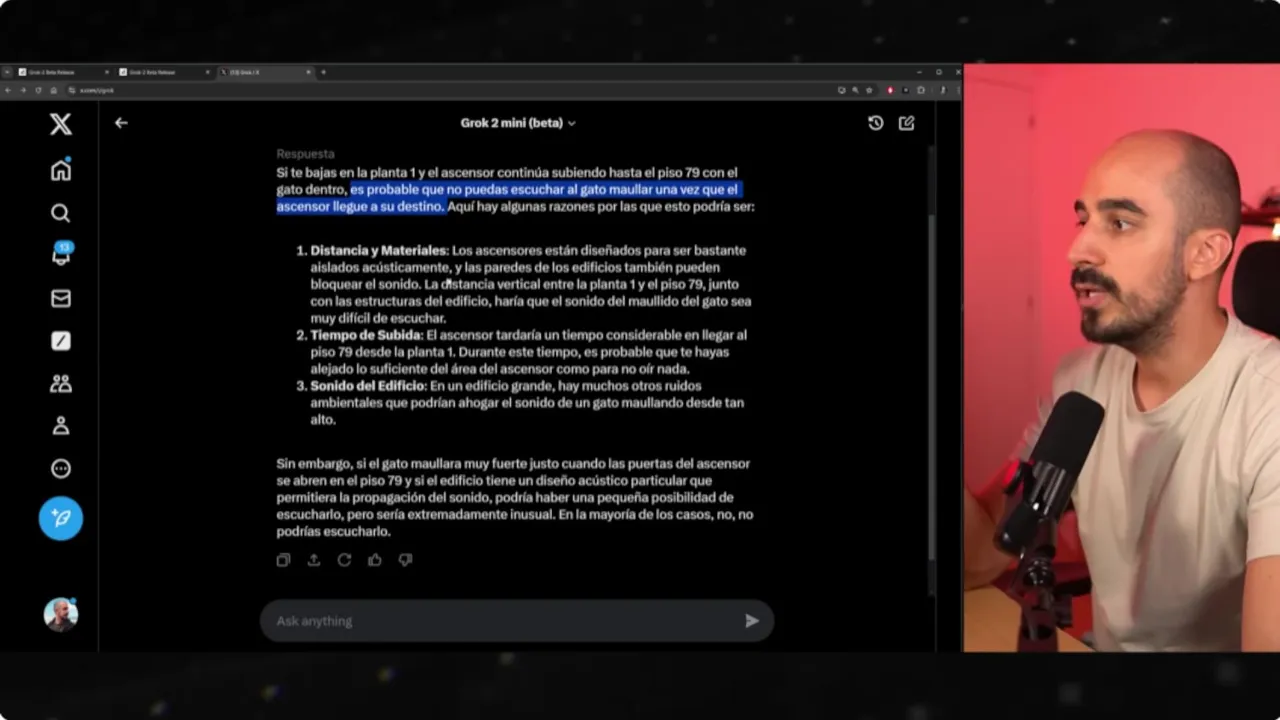This screenshot has height=720, width=1280.
Task: Dislike the response with thumbs down
Action: (405, 560)
